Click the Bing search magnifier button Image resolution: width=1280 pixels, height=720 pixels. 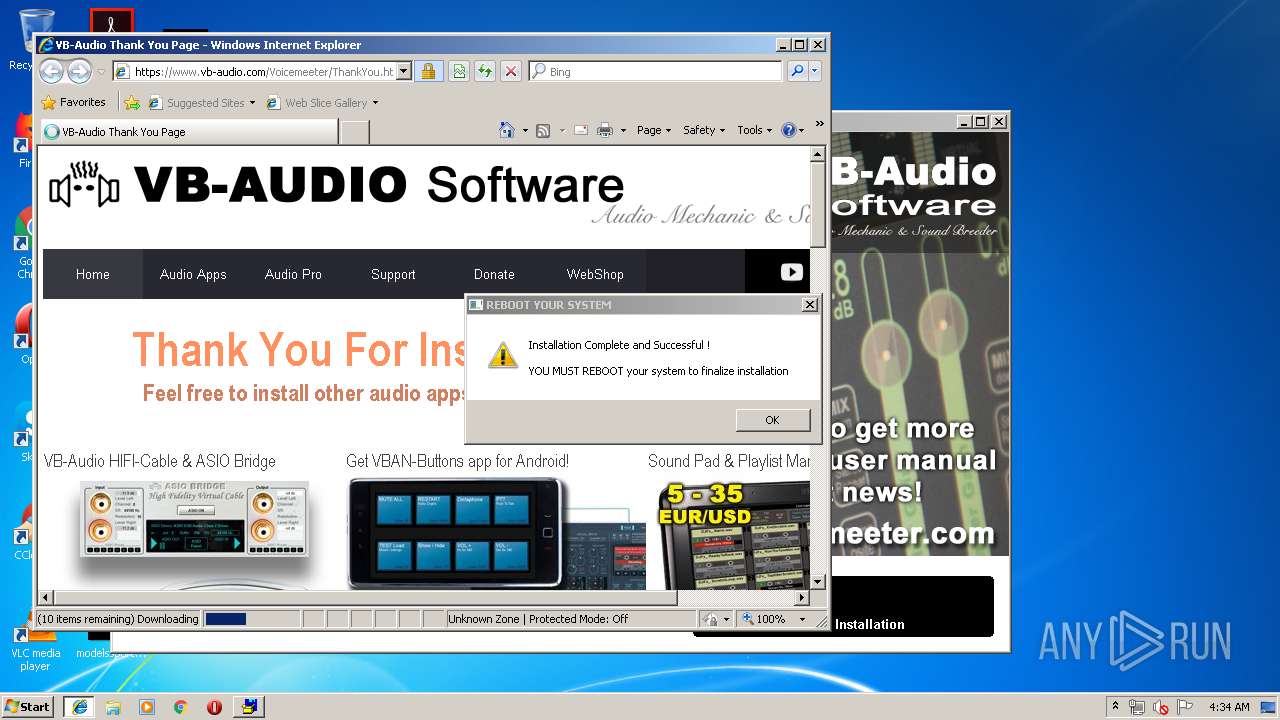click(797, 71)
